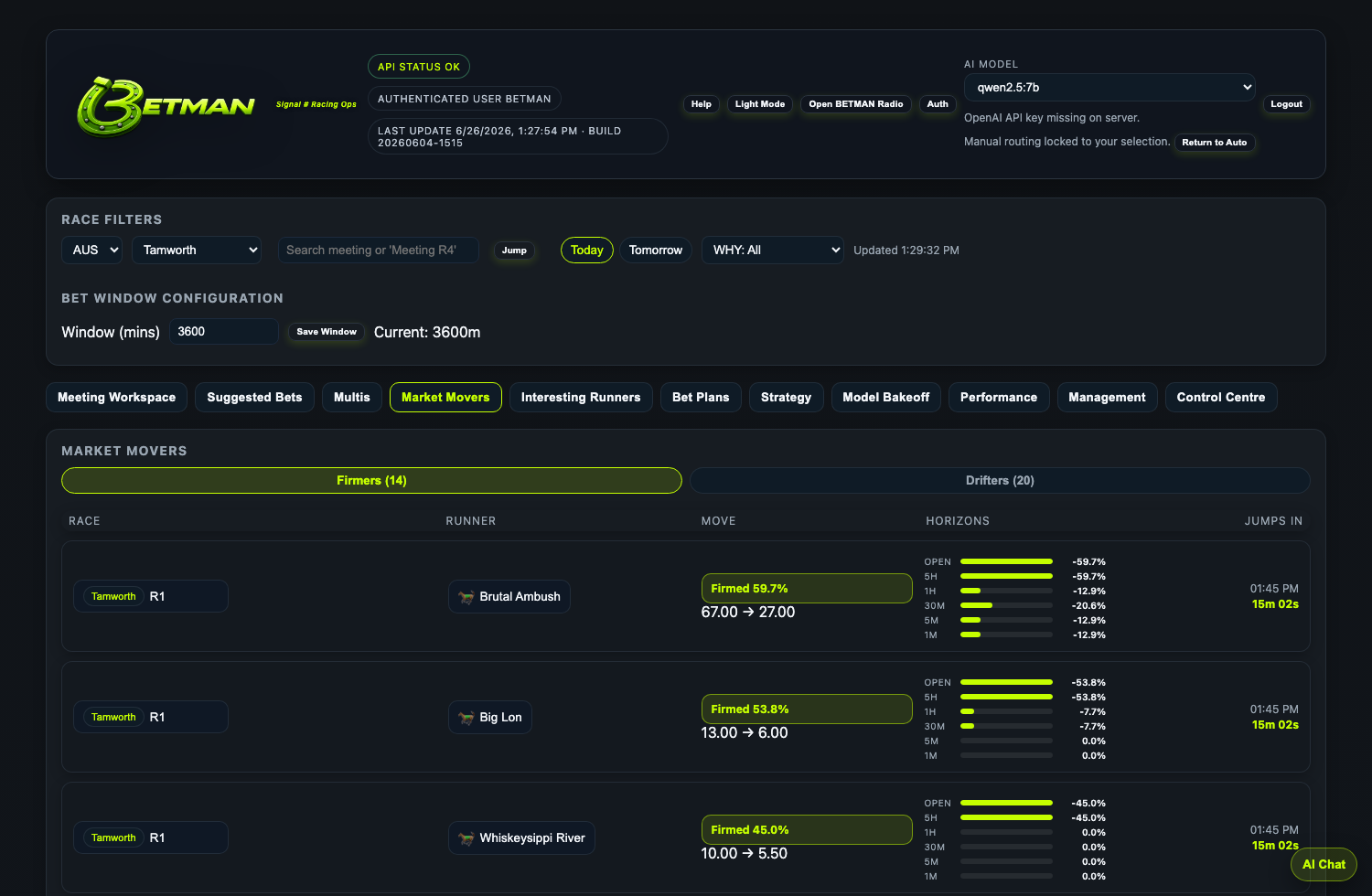
Task: Click the Jump button
Action: tap(514, 251)
